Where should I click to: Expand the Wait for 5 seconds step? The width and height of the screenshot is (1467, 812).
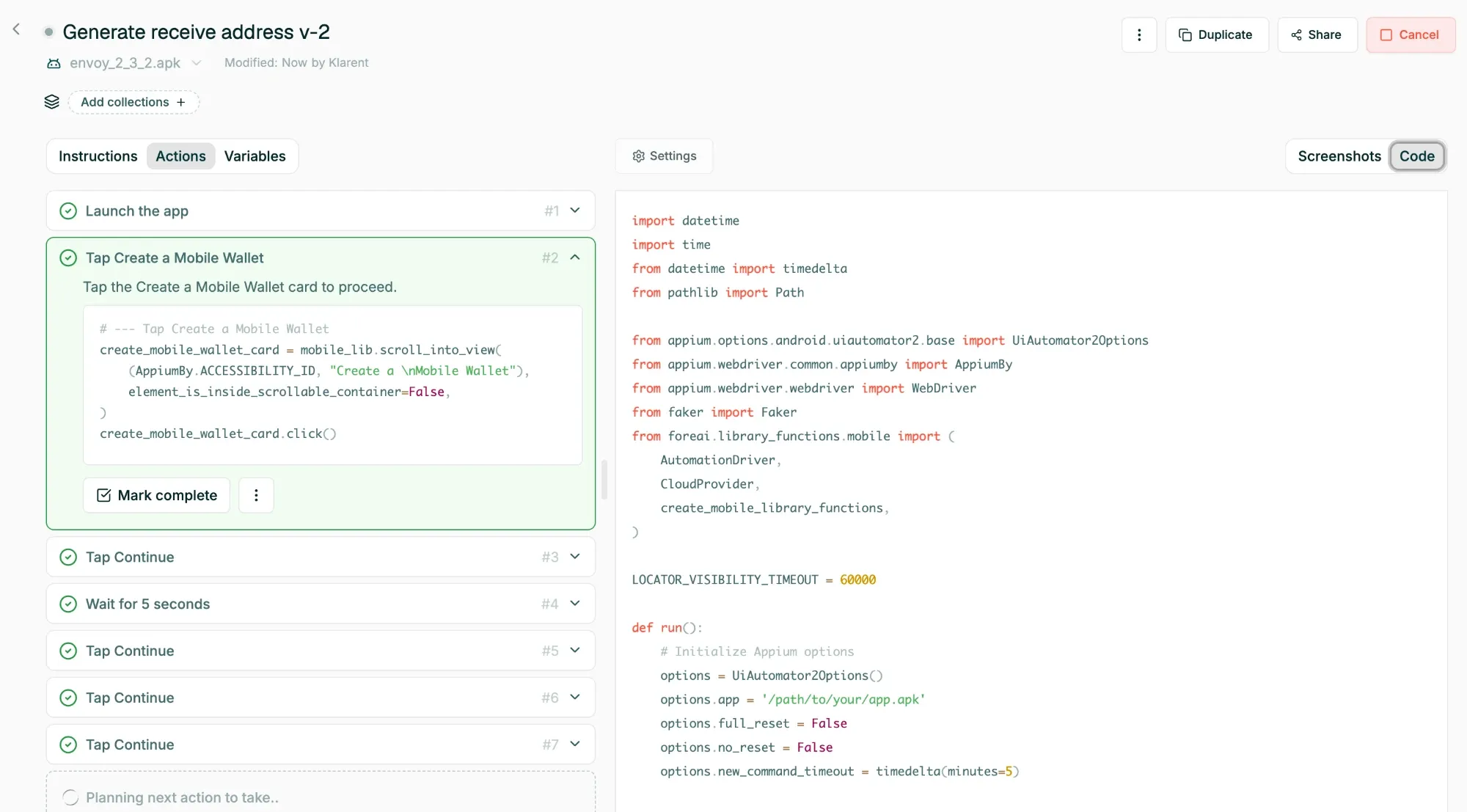click(x=575, y=604)
